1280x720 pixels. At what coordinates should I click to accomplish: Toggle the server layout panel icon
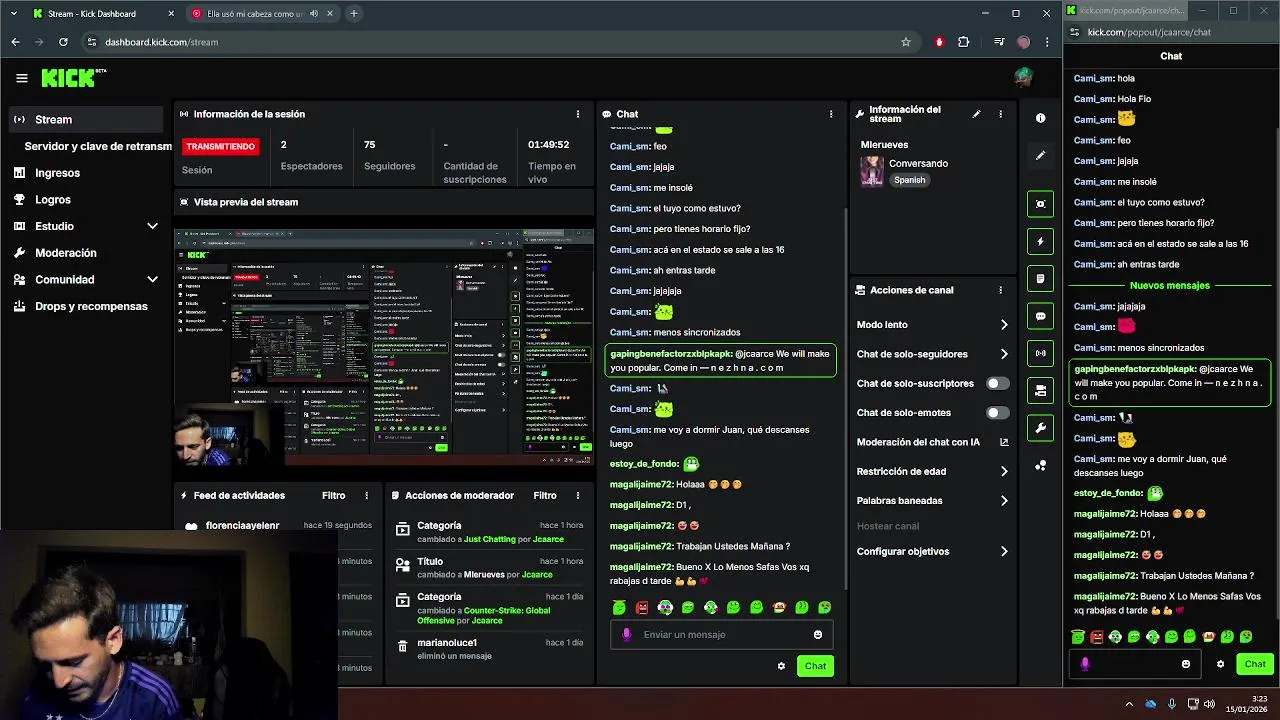1041,391
